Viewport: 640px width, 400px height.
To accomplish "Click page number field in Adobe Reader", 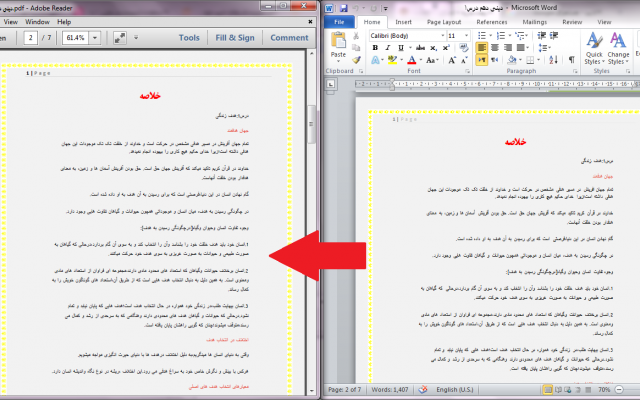I will point(31,38).
